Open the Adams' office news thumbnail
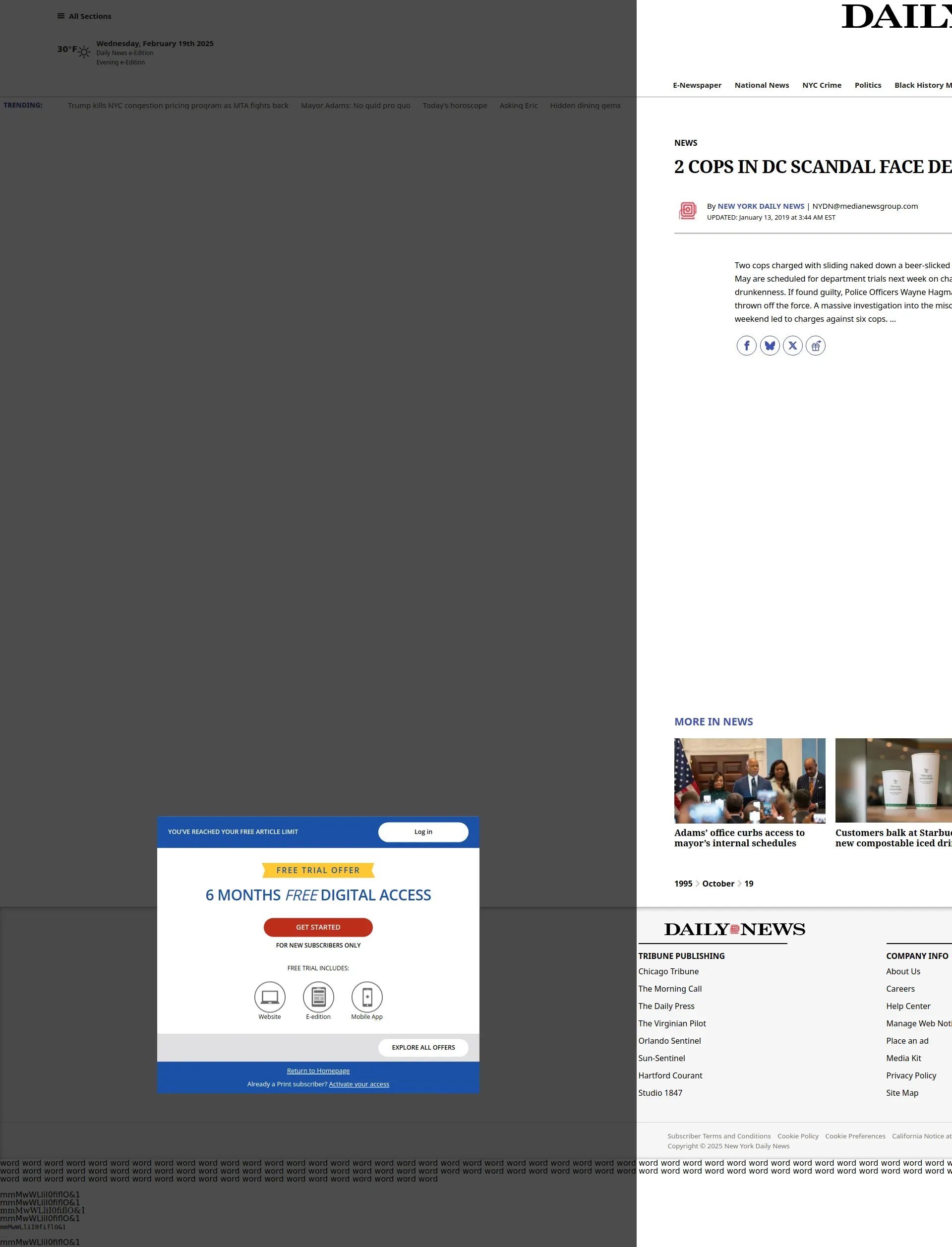Screen dimensions: 952x1247 pos(749,780)
